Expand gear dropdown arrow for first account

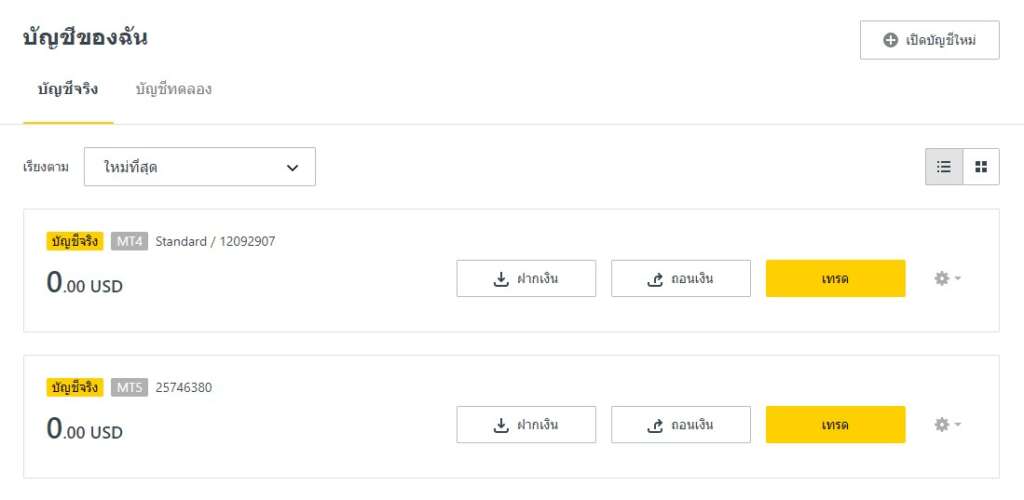957,279
